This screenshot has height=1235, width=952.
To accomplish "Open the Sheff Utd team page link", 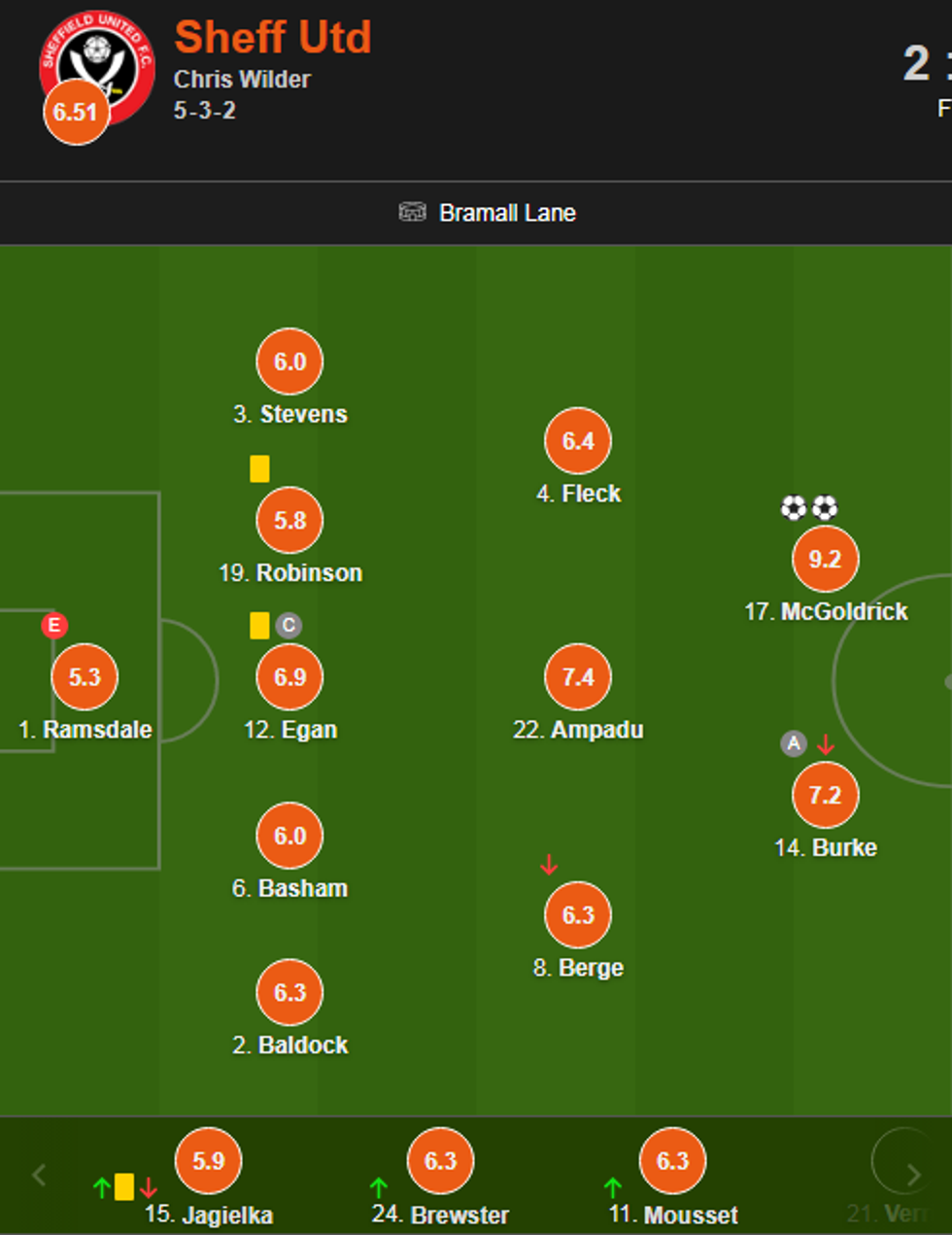I will click(272, 38).
